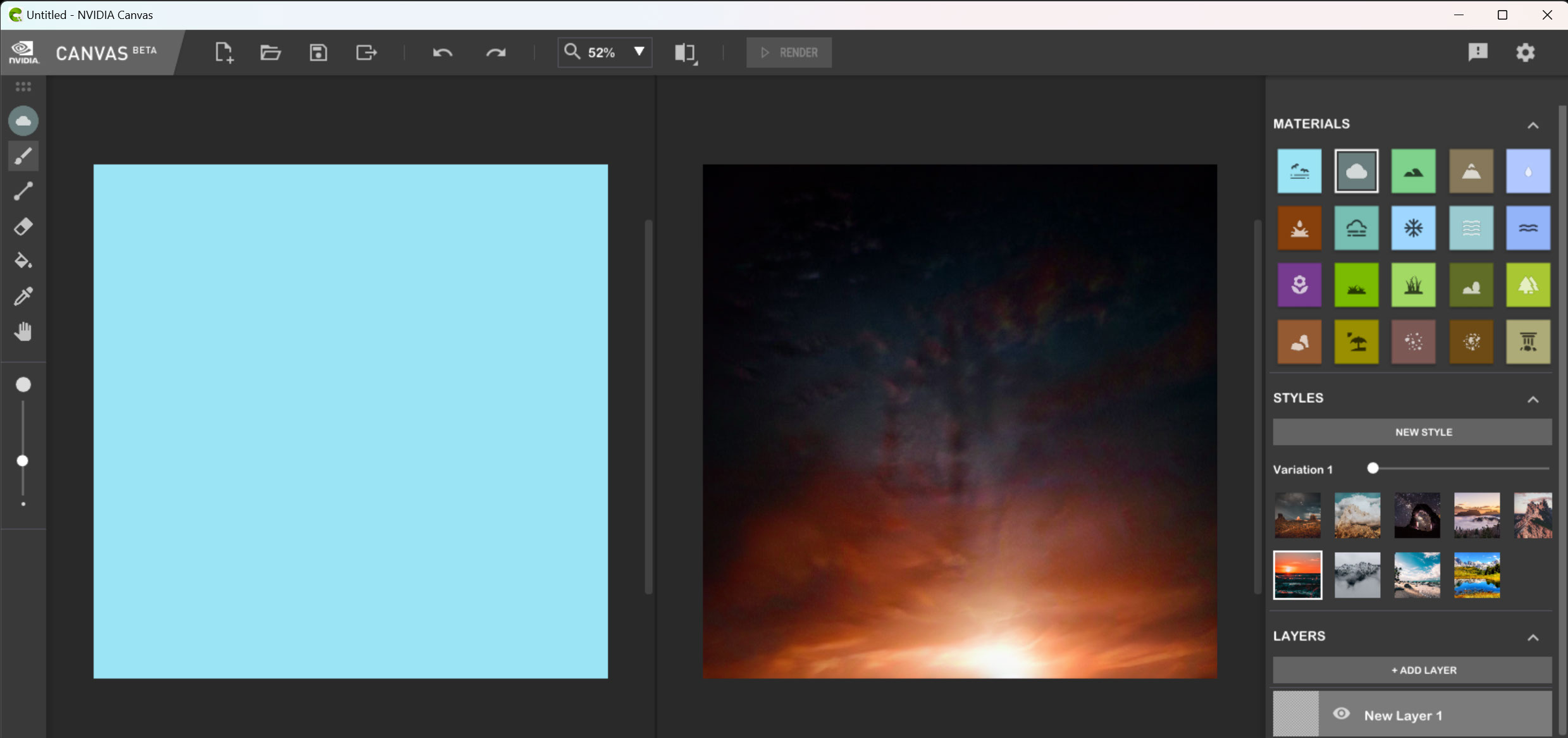Click the Variation slider handle
Screen dimensions: 1568x738
coord(1373,469)
